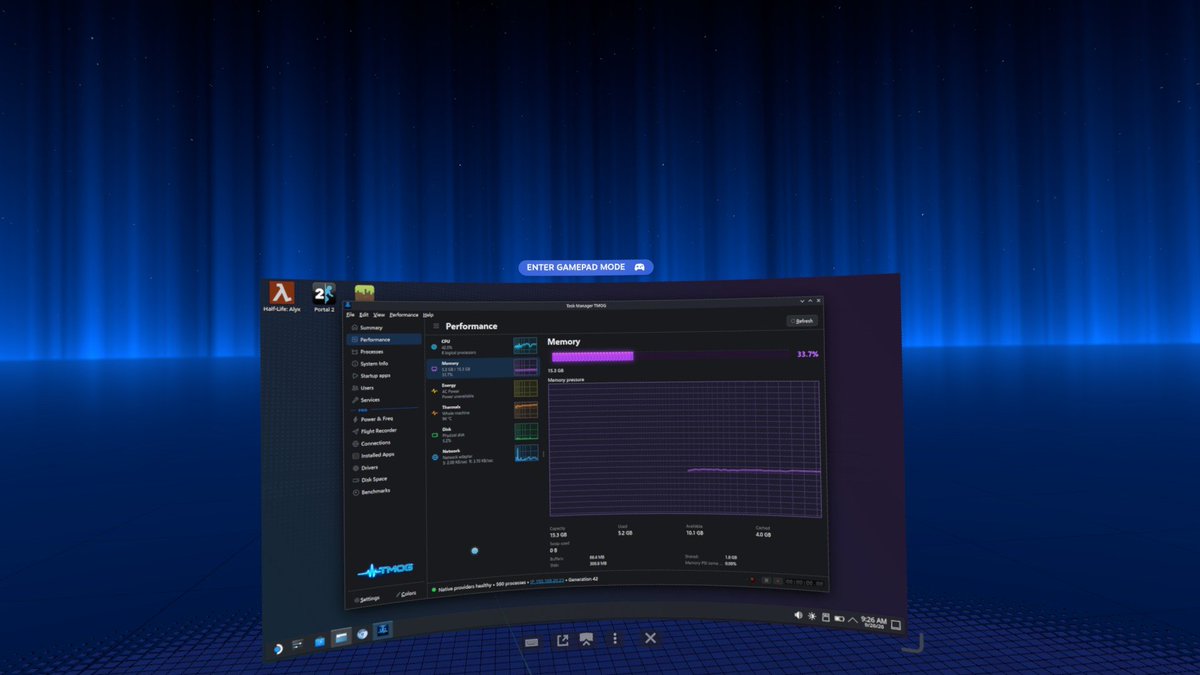Select the Thermals performance item

[484, 410]
